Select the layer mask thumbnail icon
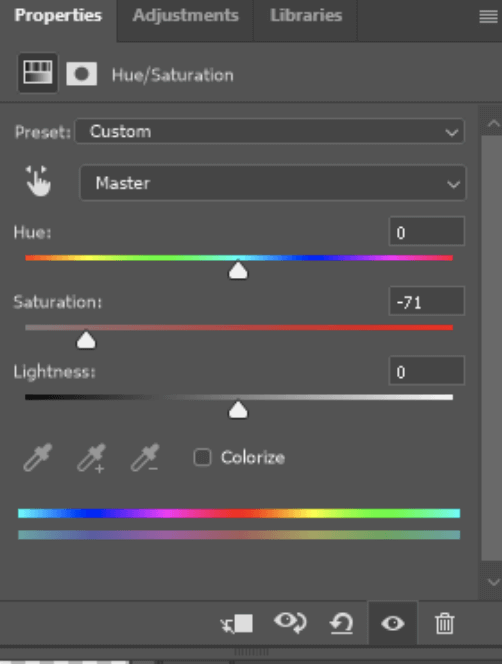The height and width of the screenshot is (664, 502). coord(82,74)
